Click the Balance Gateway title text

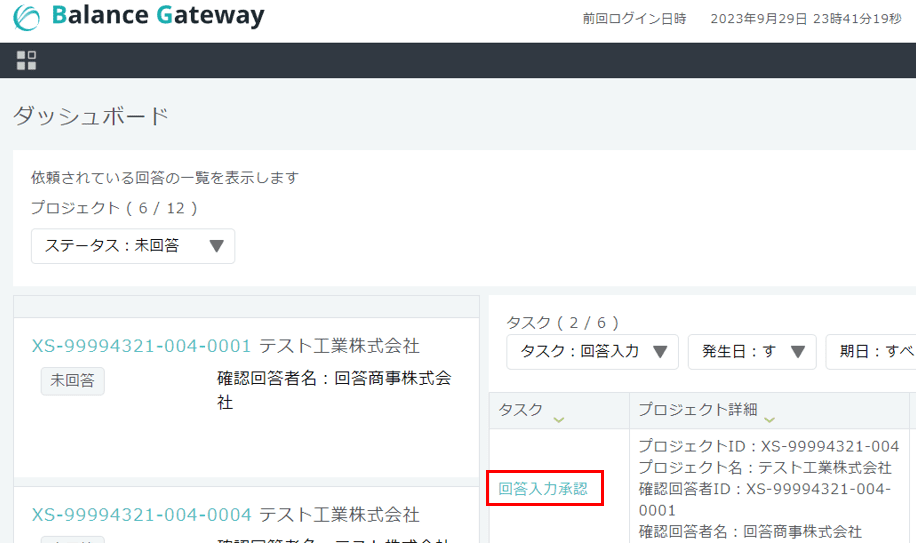[x=158, y=16]
